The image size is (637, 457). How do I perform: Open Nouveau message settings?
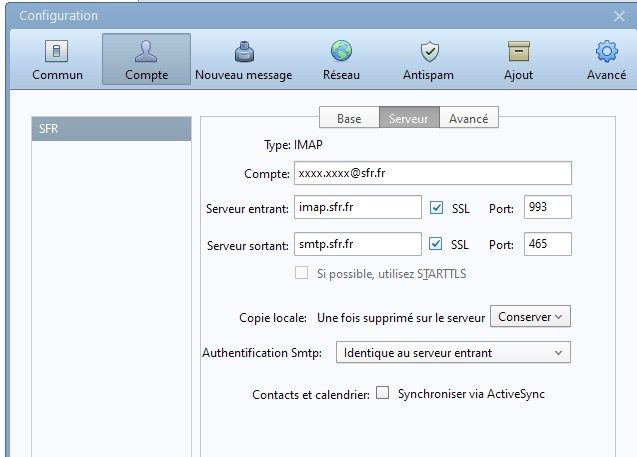pyautogui.click(x=243, y=59)
